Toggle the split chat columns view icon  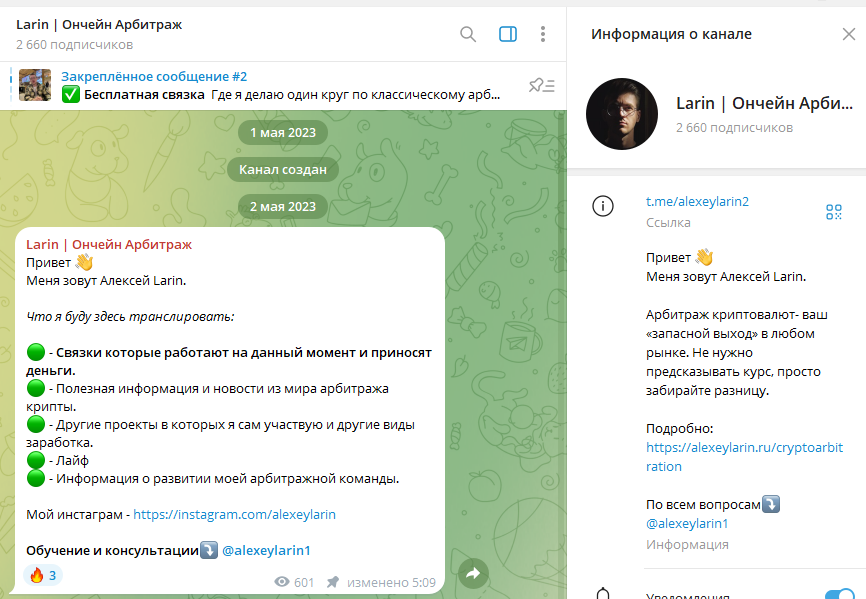[x=507, y=33]
